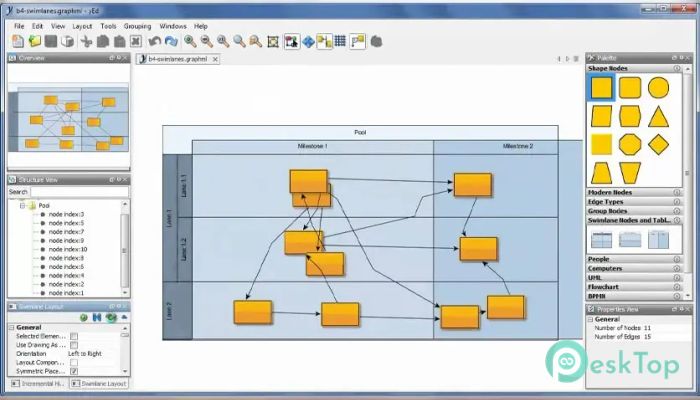The height and width of the screenshot is (400, 700).
Task: Expand the Flowchart palette section
Action: coord(634,287)
